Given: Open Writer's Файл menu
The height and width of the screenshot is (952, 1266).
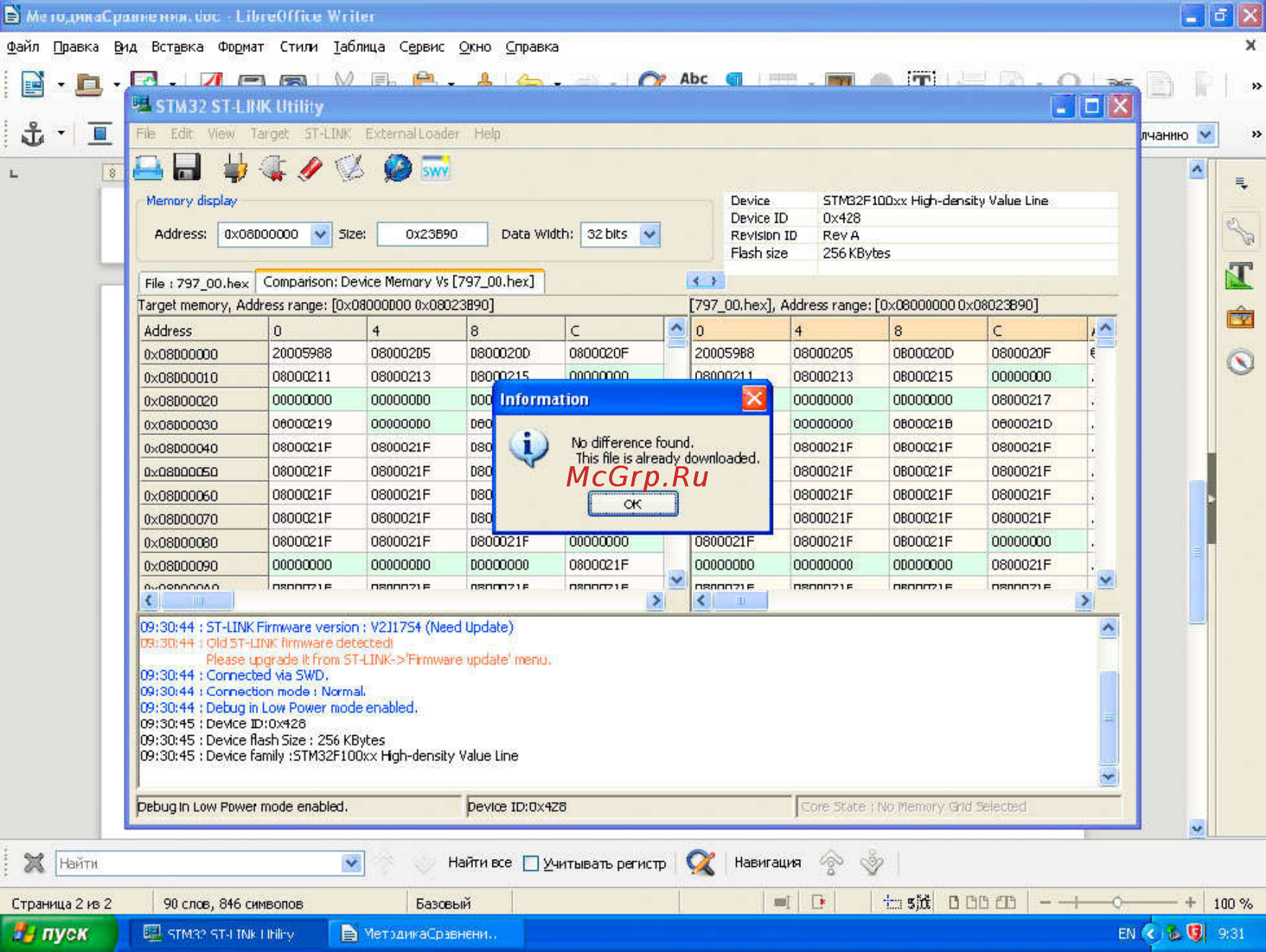Looking at the screenshot, I should (23, 47).
